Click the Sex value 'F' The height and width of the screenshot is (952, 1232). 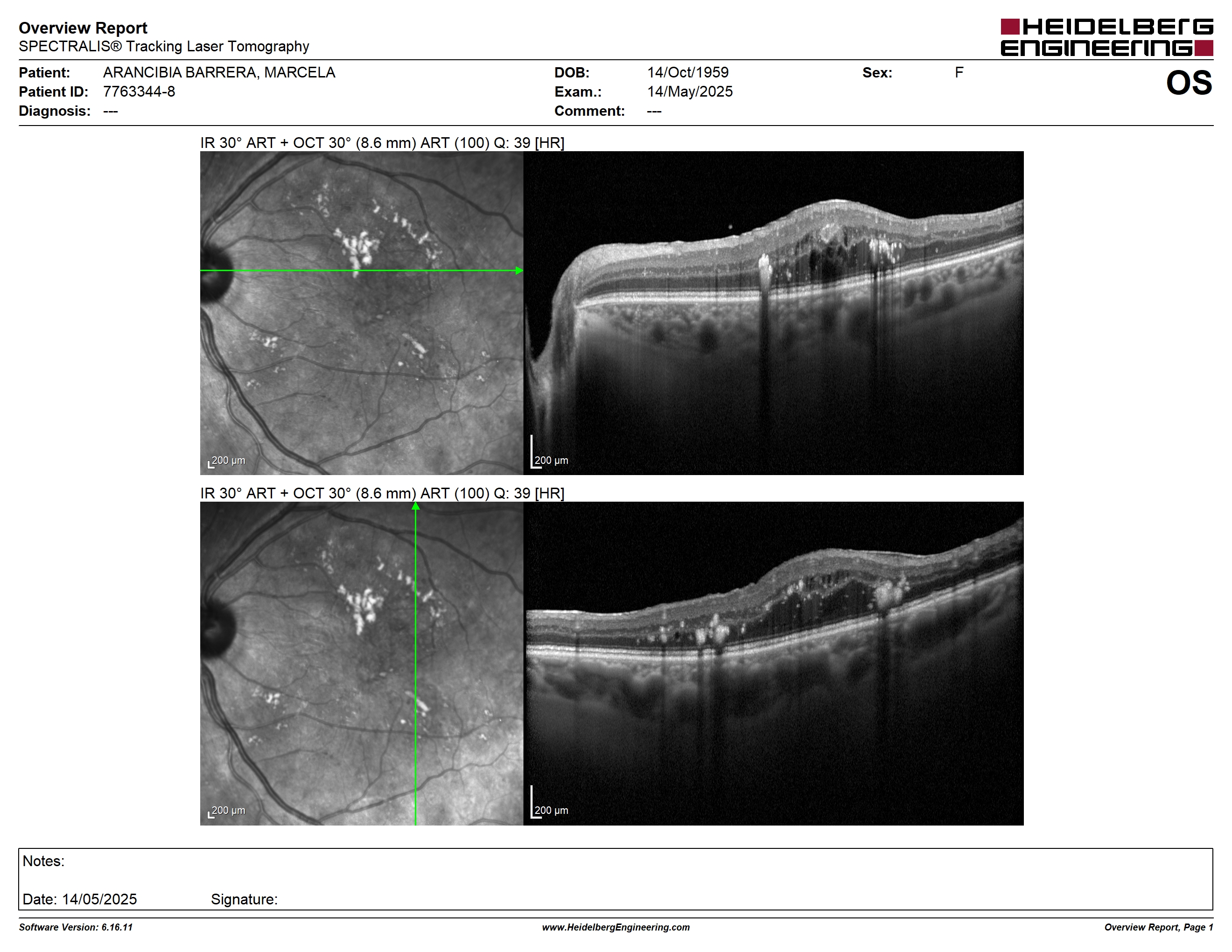click(959, 72)
